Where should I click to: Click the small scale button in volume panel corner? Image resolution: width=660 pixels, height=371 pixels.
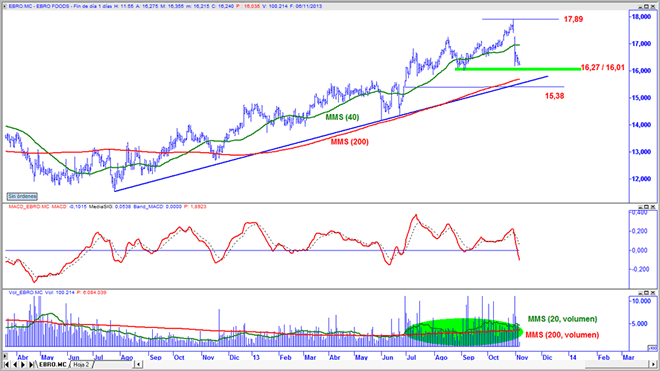(652, 348)
